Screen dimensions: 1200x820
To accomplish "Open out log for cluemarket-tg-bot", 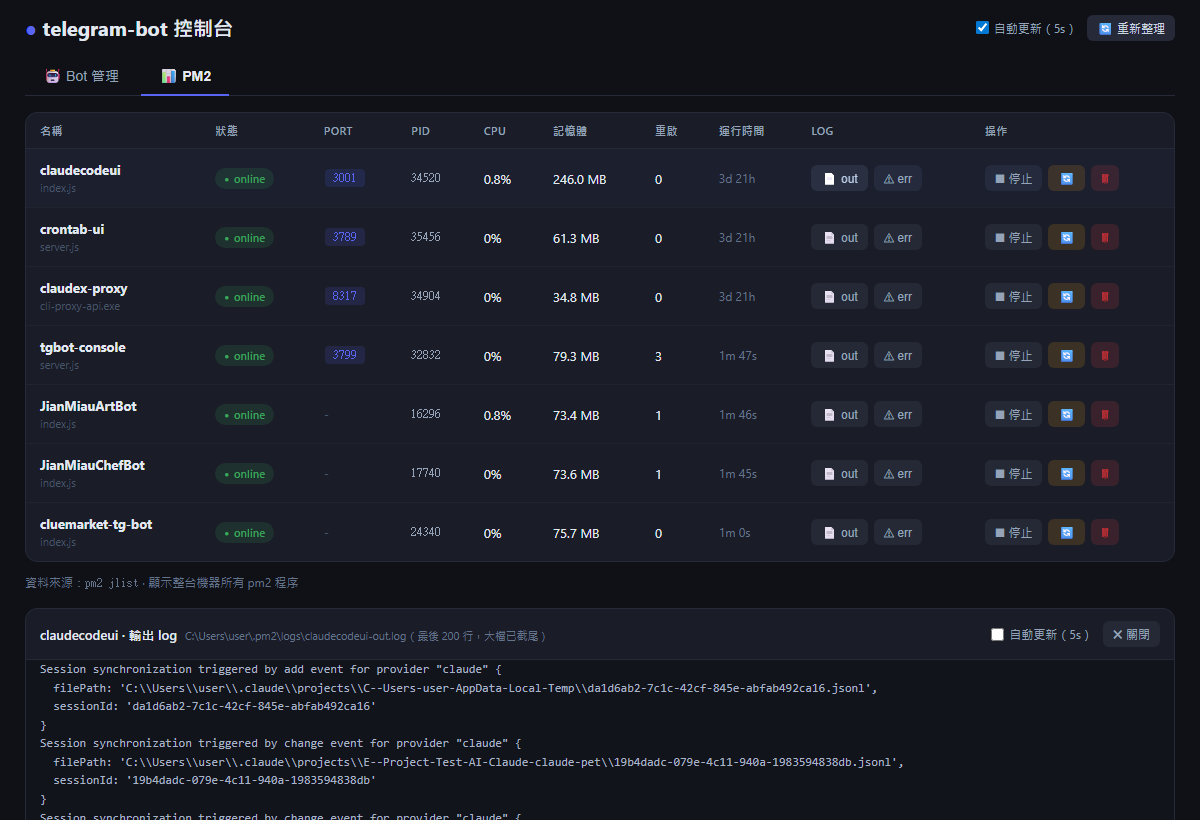I will pos(839,533).
